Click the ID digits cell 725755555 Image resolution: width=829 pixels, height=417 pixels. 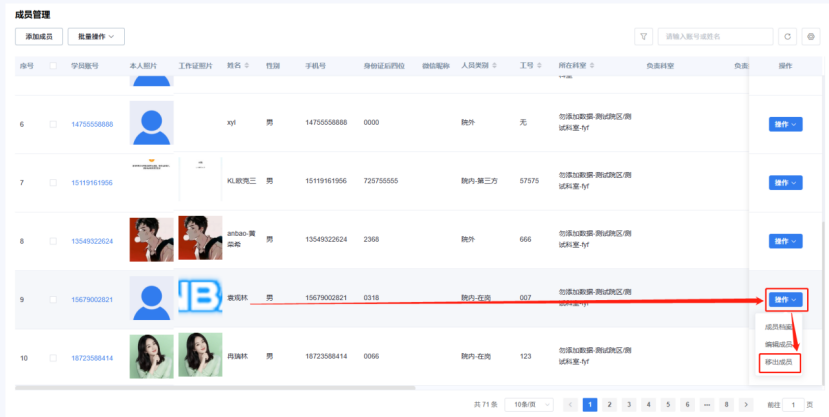[381, 181]
